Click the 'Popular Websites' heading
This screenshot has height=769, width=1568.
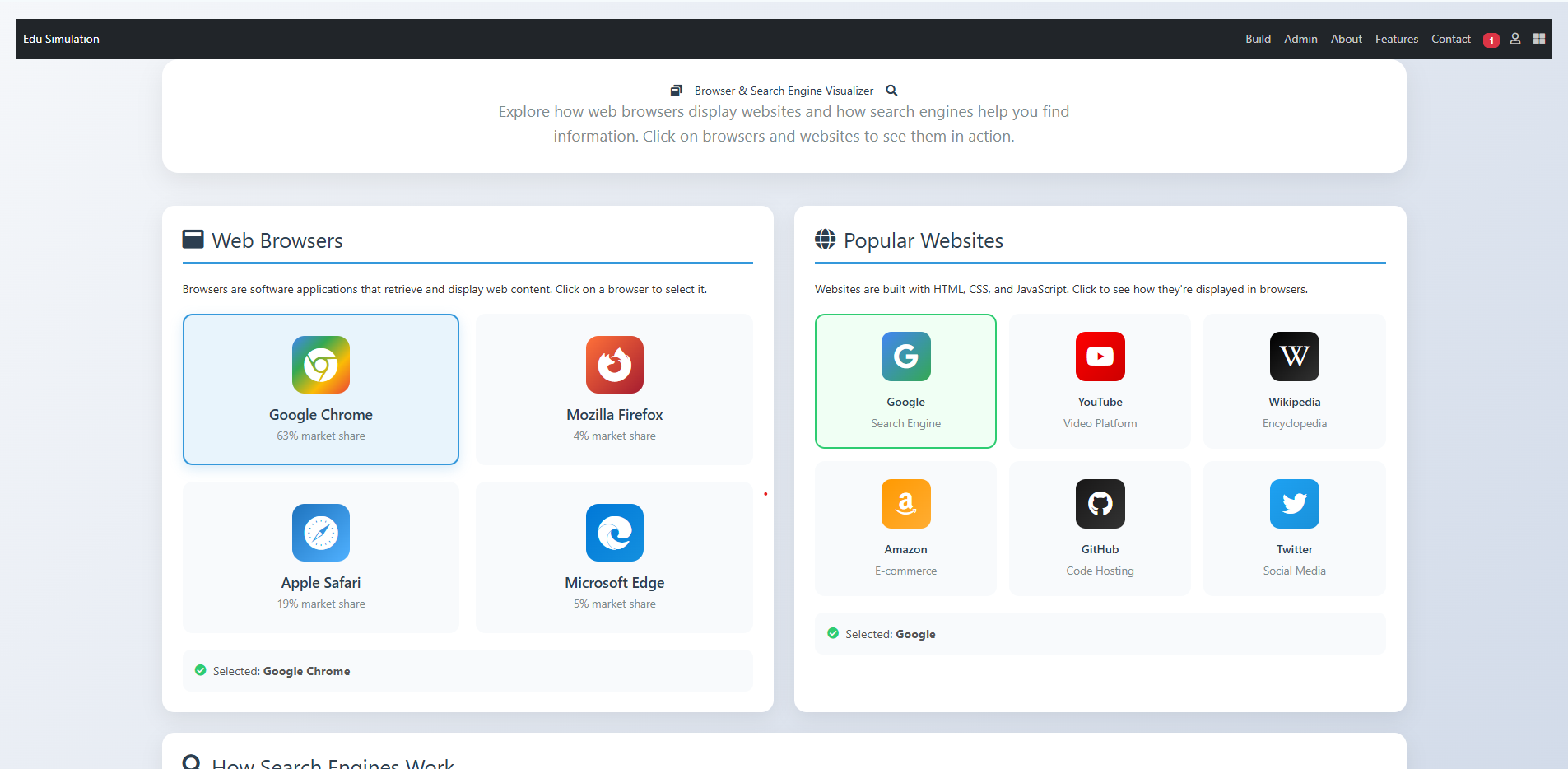(924, 240)
